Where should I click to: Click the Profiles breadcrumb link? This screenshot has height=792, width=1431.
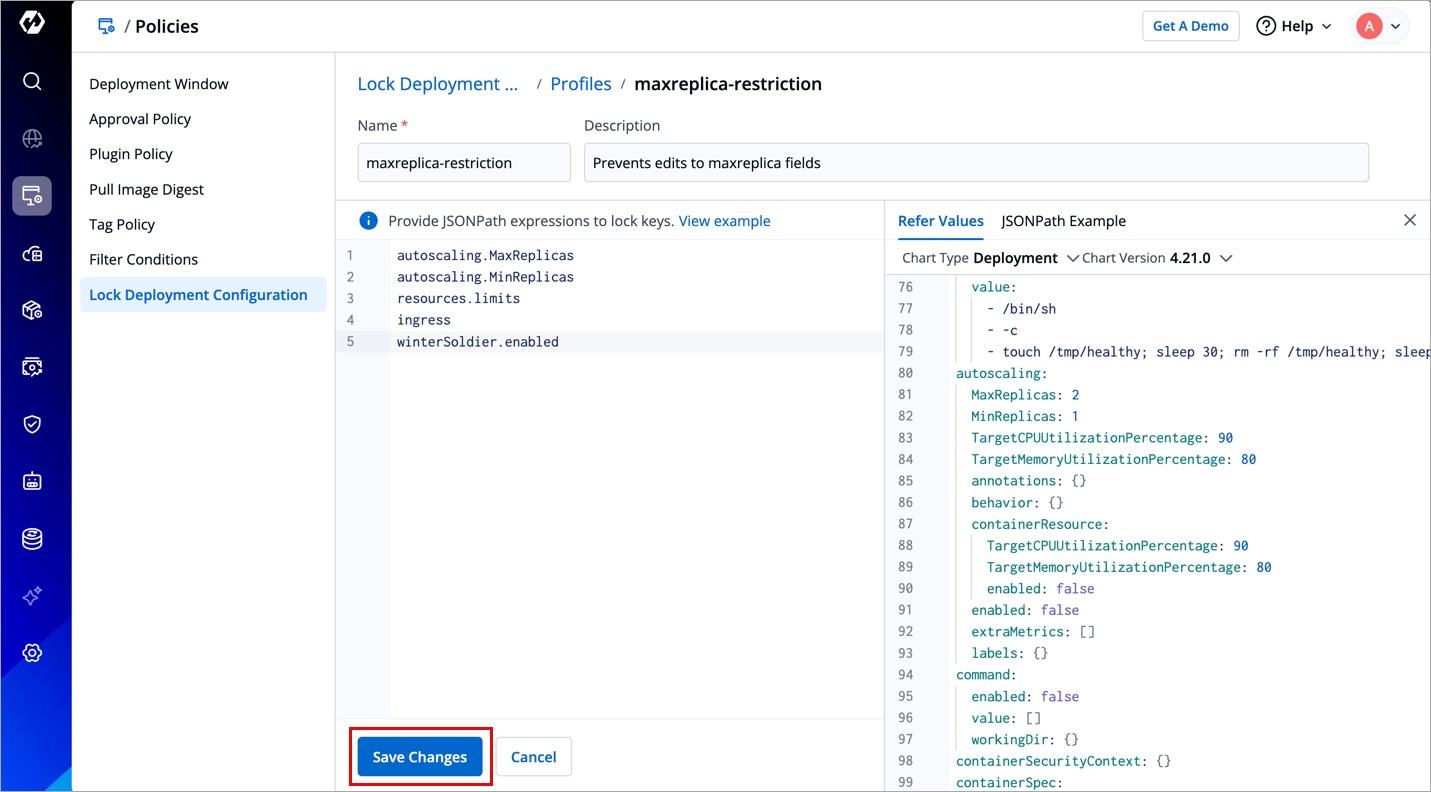(x=580, y=84)
